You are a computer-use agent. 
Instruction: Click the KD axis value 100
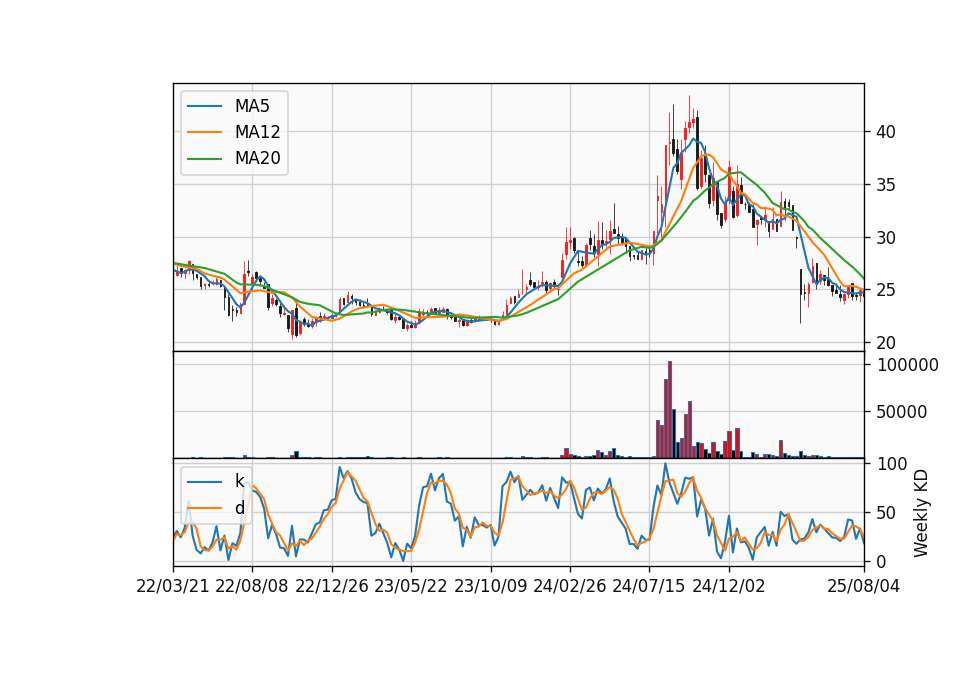[891, 464]
